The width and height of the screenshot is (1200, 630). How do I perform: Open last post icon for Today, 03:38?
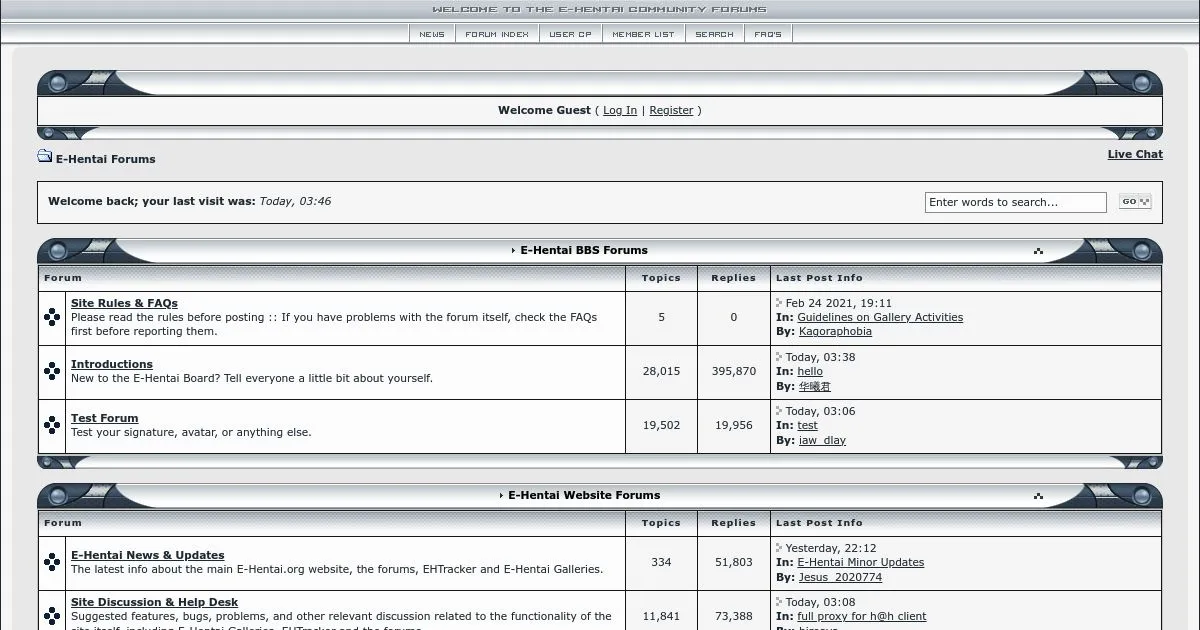tap(779, 356)
